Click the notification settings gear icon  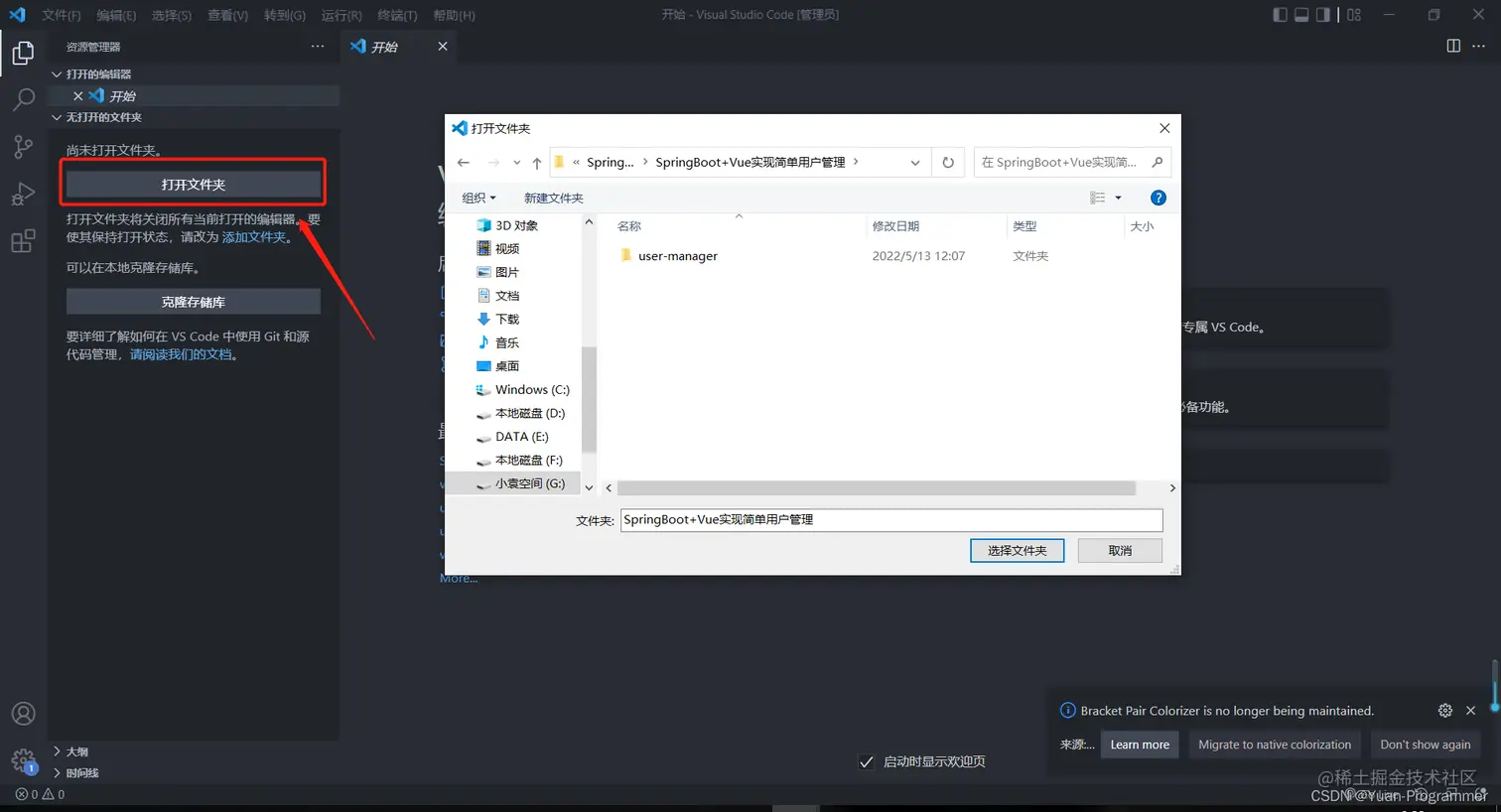[1445, 710]
